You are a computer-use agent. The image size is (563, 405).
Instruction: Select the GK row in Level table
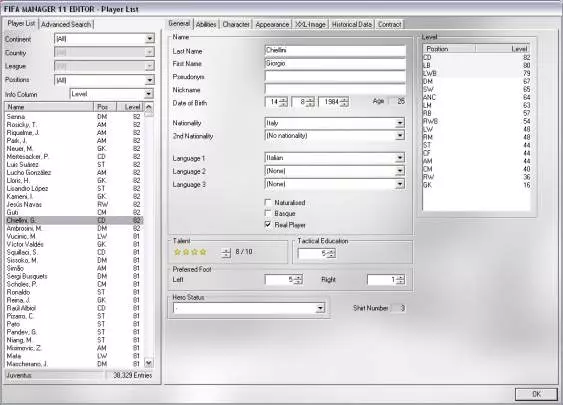click(x=476, y=185)
